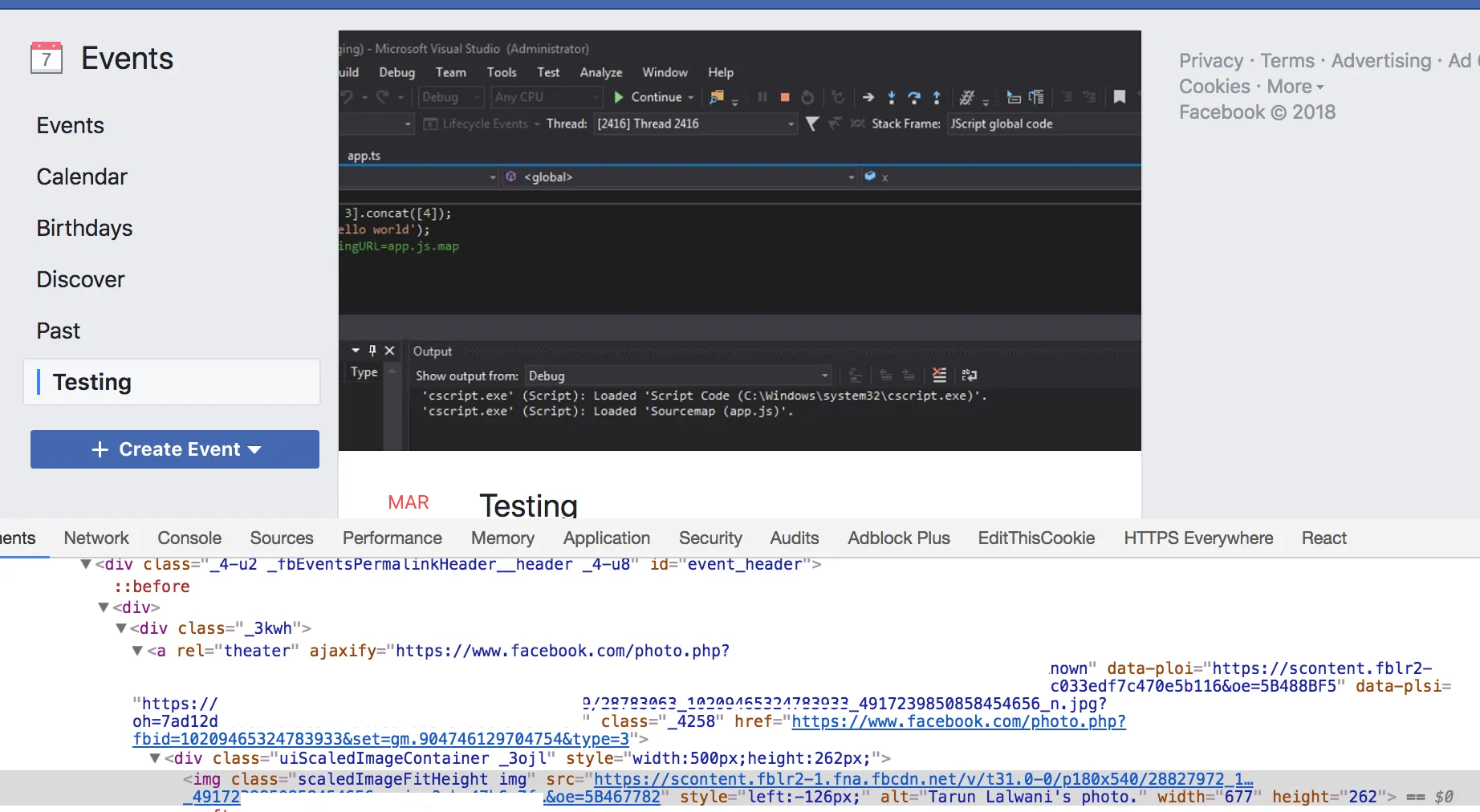Click the Clear All output icon with red X
The width and height of the screenshot is (1480, 812).
tap(939, 375)
